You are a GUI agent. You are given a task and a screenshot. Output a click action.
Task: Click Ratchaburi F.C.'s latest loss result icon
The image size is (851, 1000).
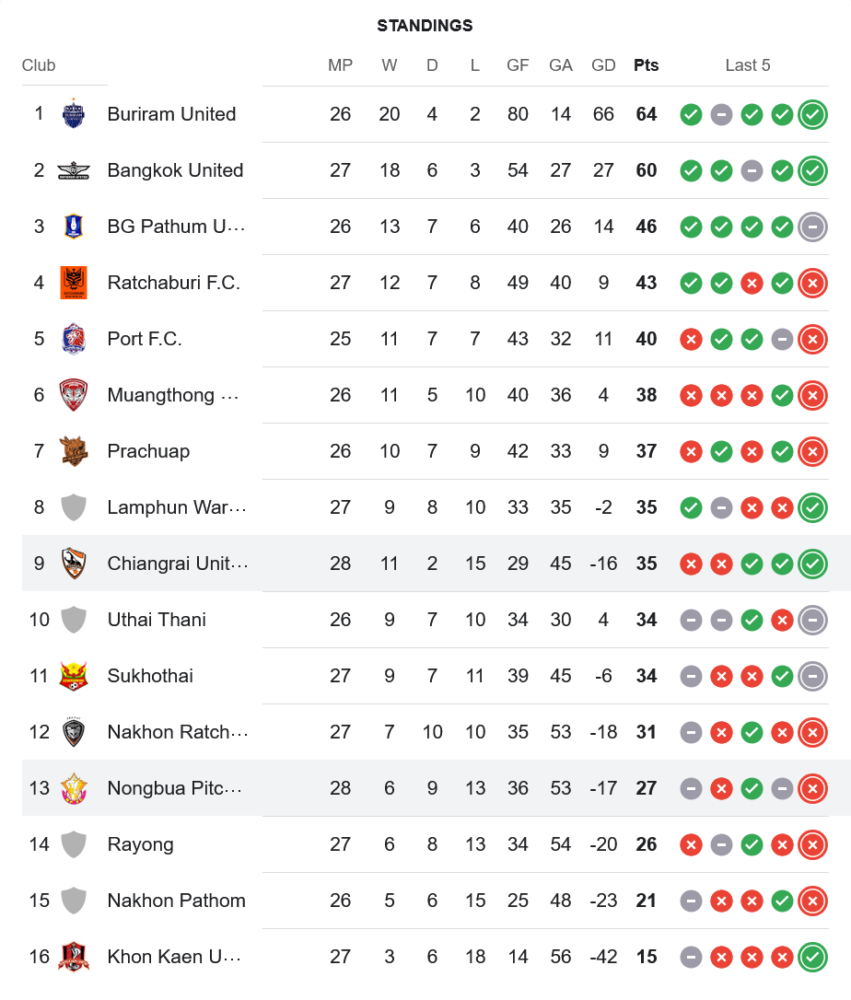(813, 282)
